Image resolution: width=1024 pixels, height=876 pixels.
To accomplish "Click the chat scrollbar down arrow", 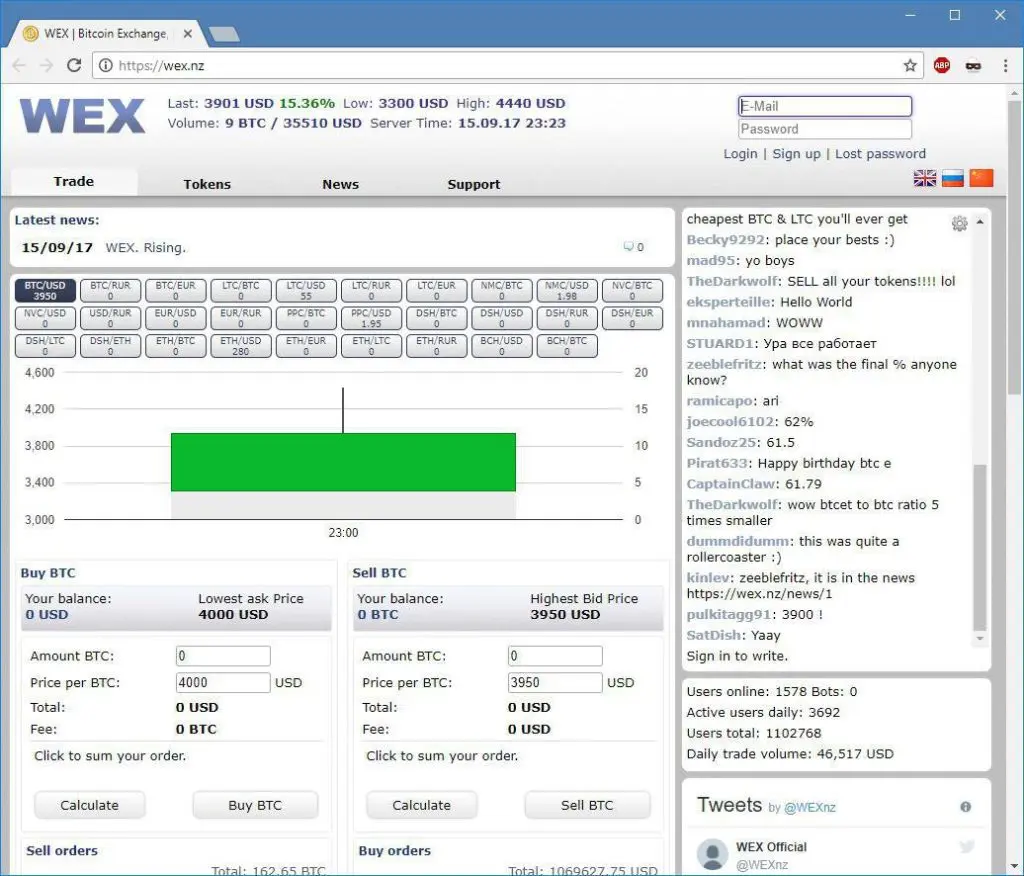I will point(980,638).
